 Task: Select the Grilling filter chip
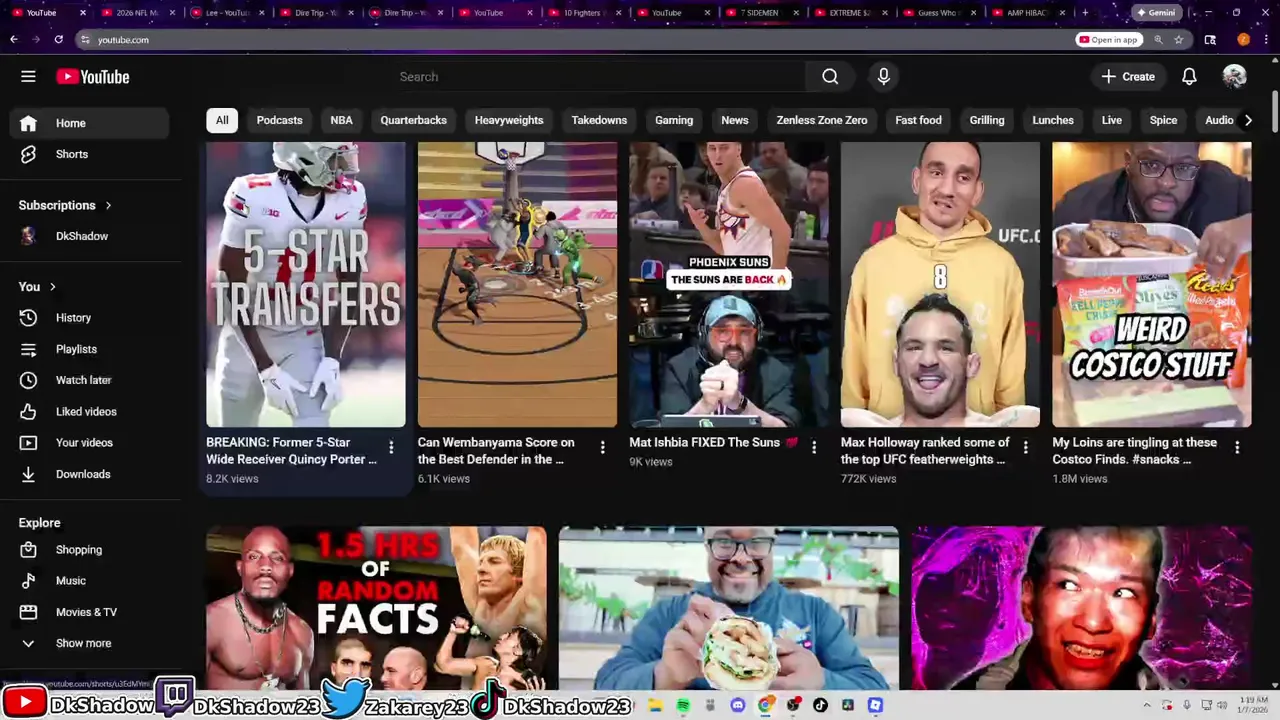[x=987, y=120]
